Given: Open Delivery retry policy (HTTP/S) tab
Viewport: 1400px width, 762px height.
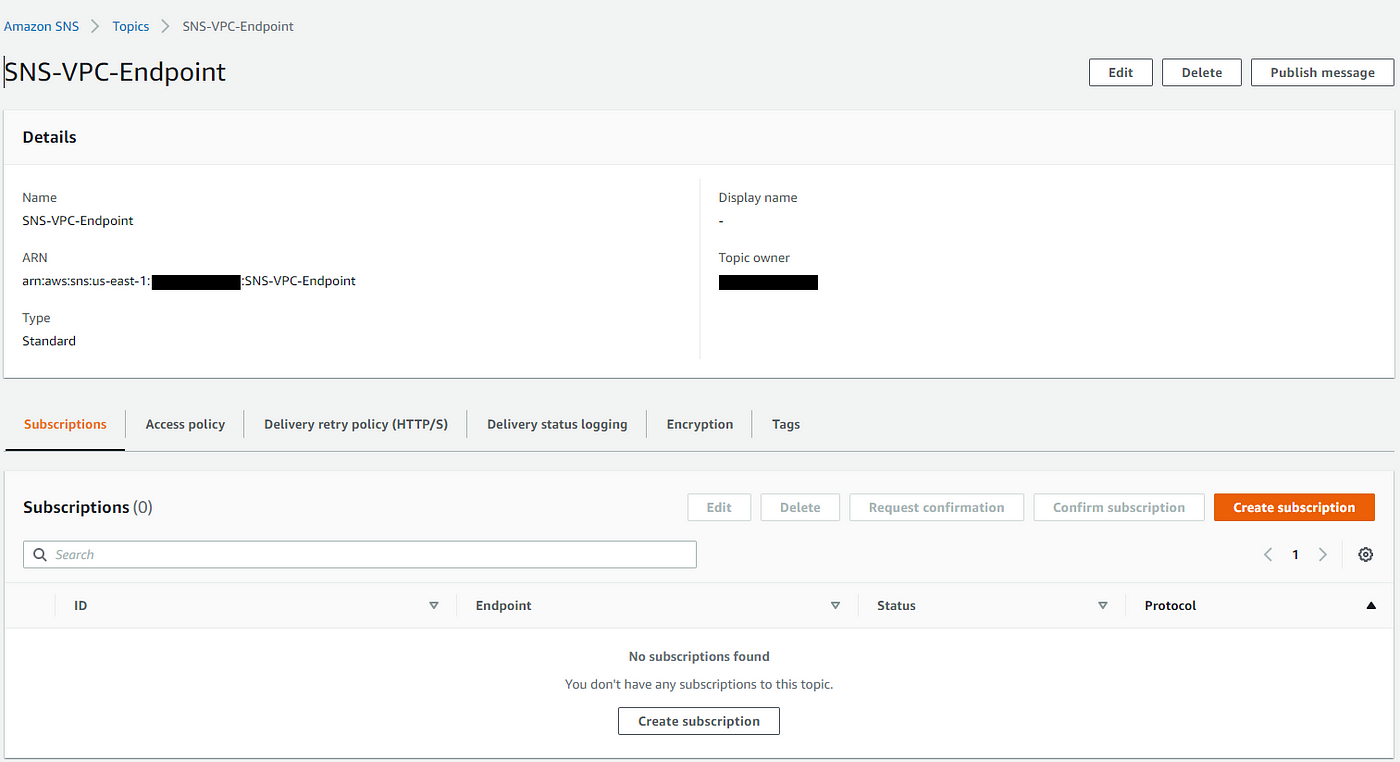Looking at the screenshot, I should pos(356,424).
